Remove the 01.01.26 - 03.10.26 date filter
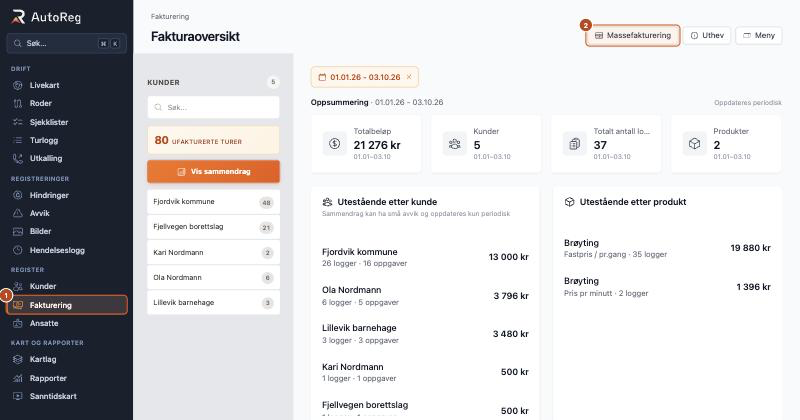The image size is (800, 420). point(409,77)
